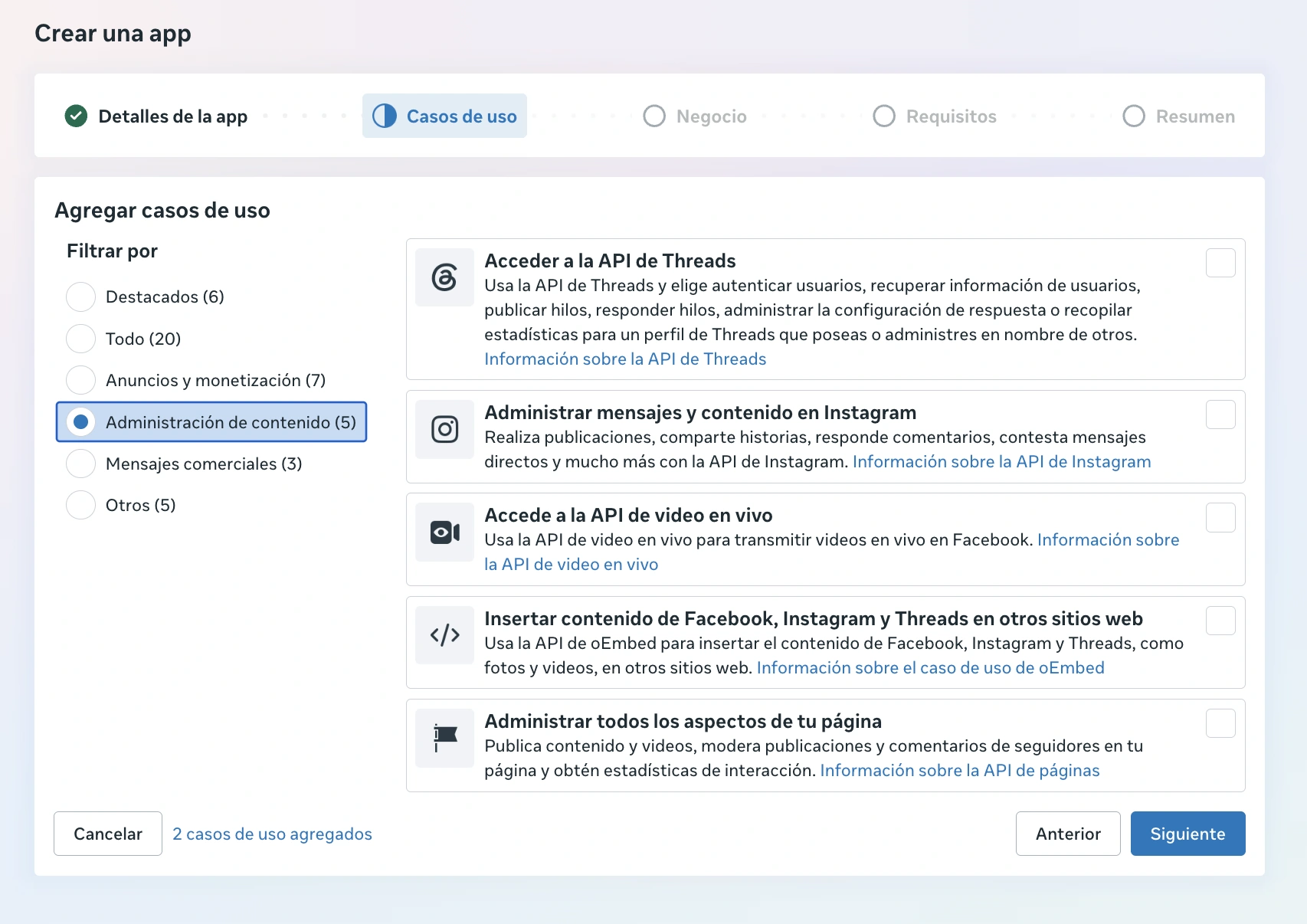Viewport: 1307px width, 924px height.
Task: Click the live video camera icon
Action: pos(444,532)
